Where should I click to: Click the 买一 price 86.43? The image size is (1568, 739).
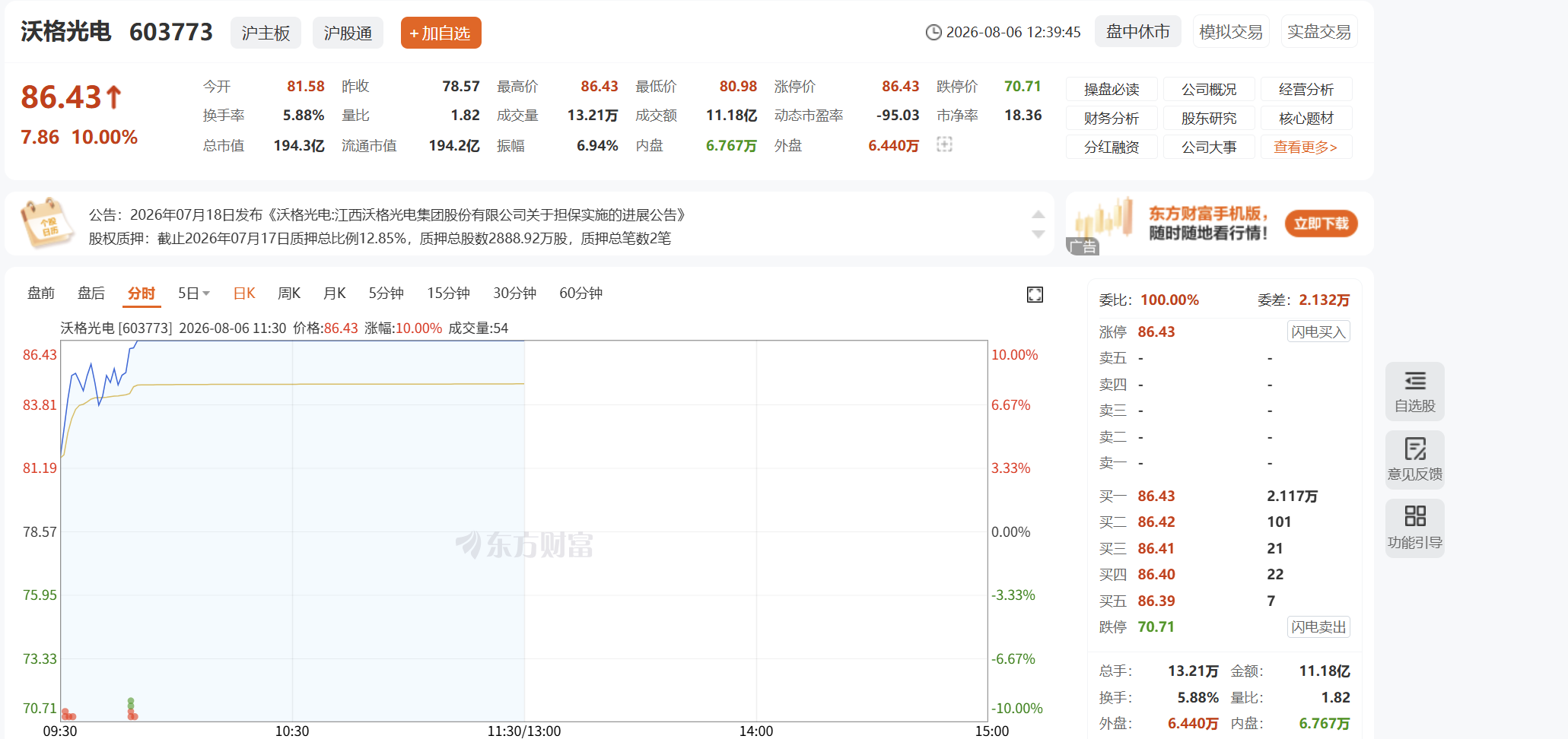1156,496
